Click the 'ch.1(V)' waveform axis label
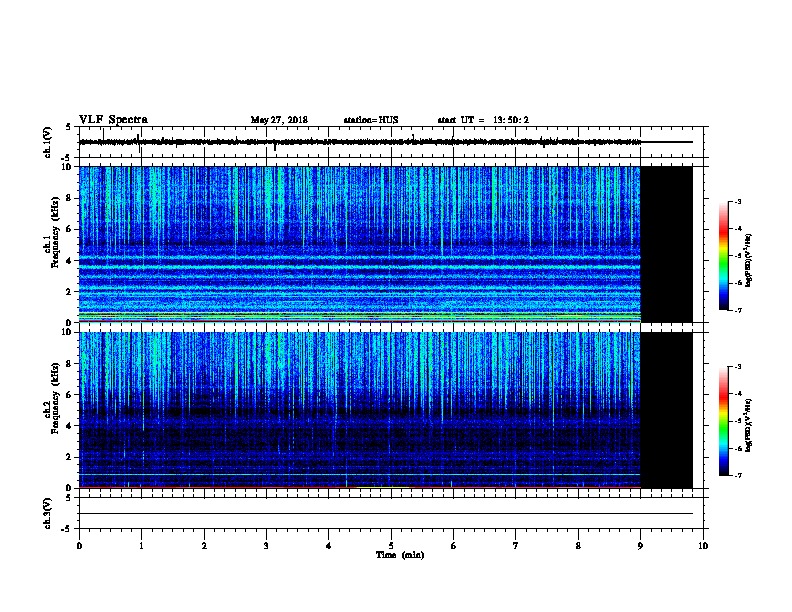This screenshot has height=612, width=792. pyautogui.click(x=47, y=142)
